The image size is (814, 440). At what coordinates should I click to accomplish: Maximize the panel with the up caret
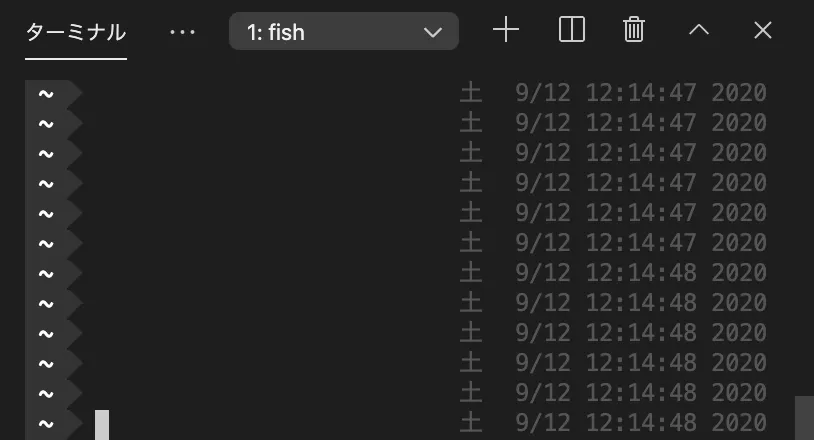pos(699,30)
